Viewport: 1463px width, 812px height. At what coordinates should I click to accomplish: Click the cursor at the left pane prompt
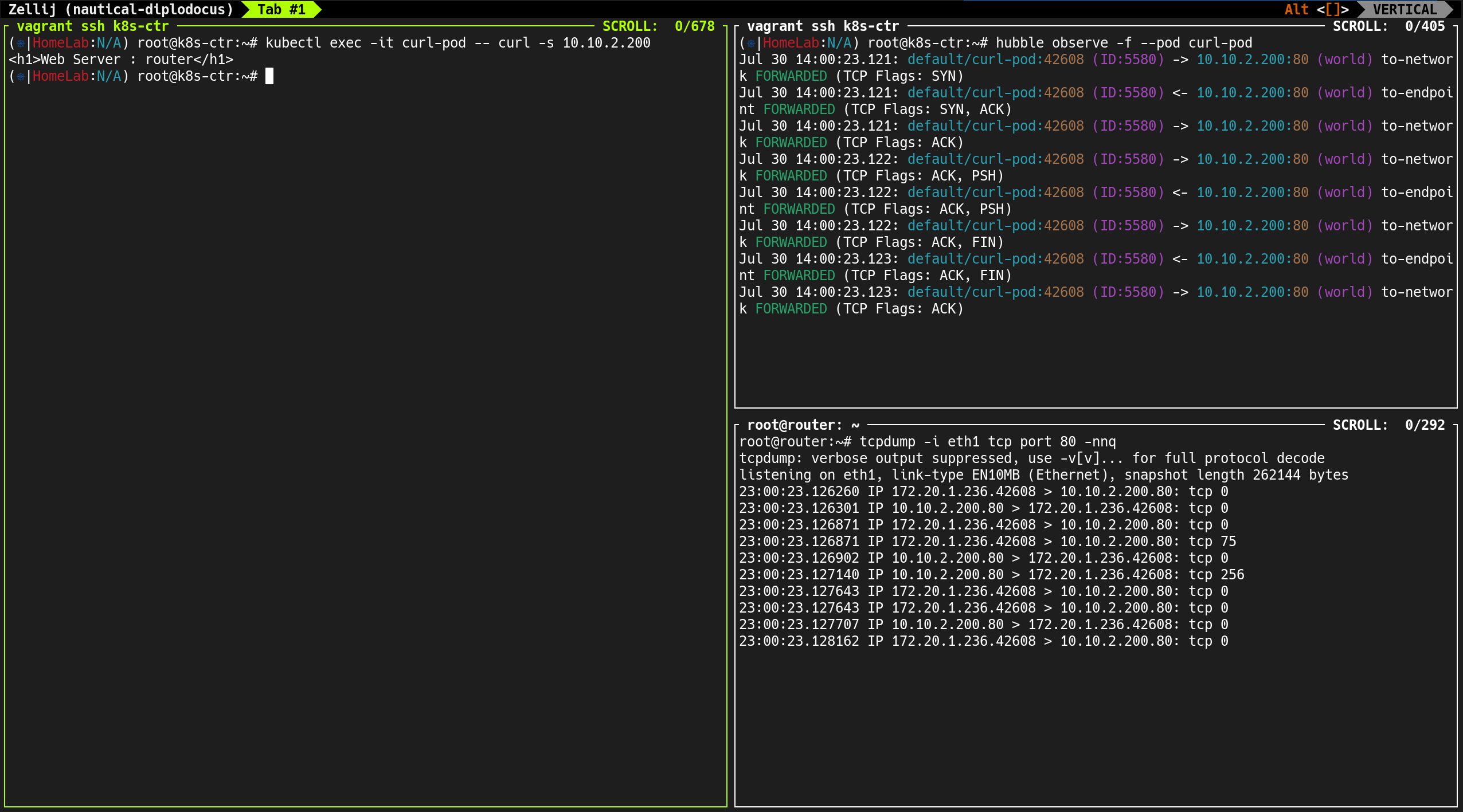(x=269, y=76)
